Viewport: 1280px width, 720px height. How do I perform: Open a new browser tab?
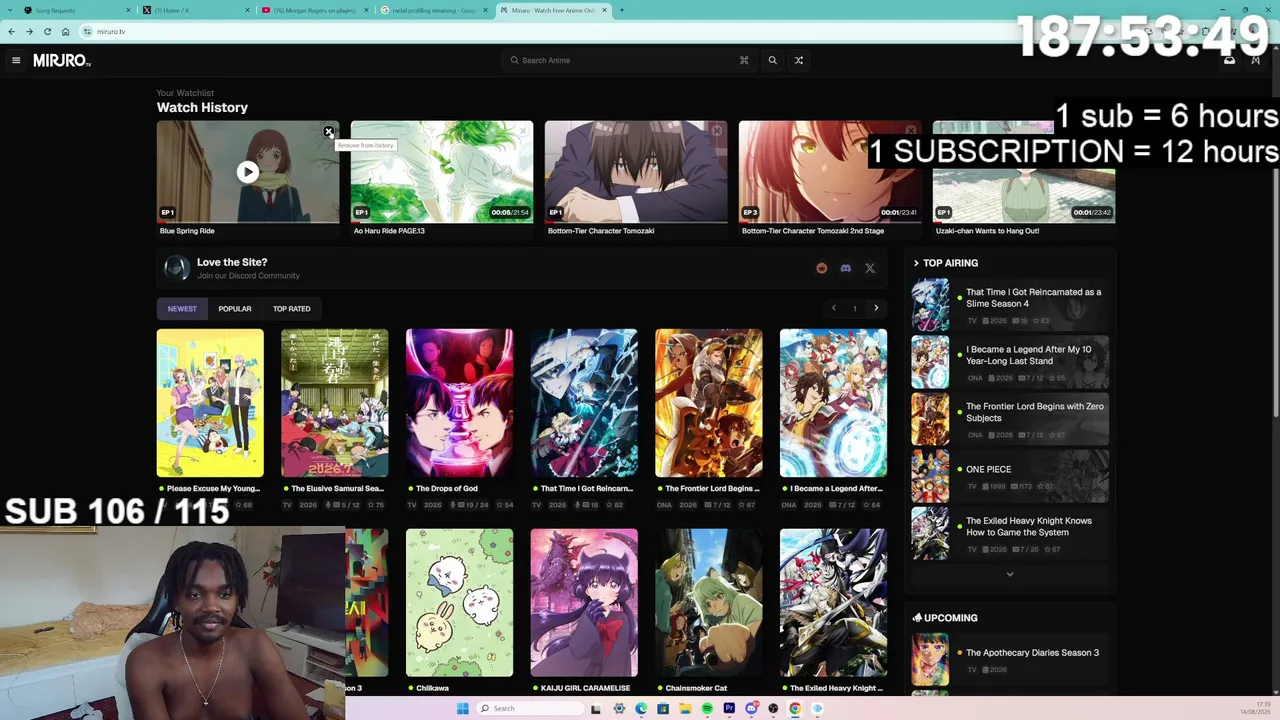point(621,10)
